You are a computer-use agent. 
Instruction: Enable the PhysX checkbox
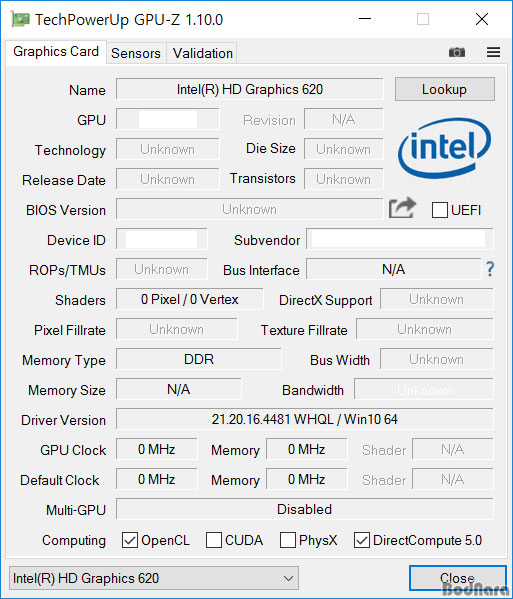288,540
